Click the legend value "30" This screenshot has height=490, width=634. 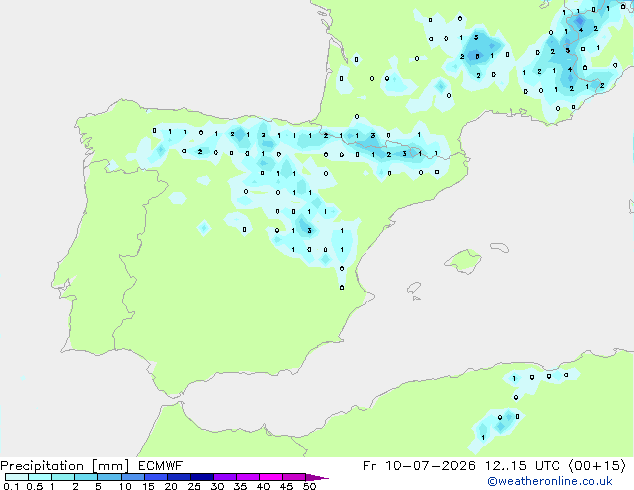217,486
